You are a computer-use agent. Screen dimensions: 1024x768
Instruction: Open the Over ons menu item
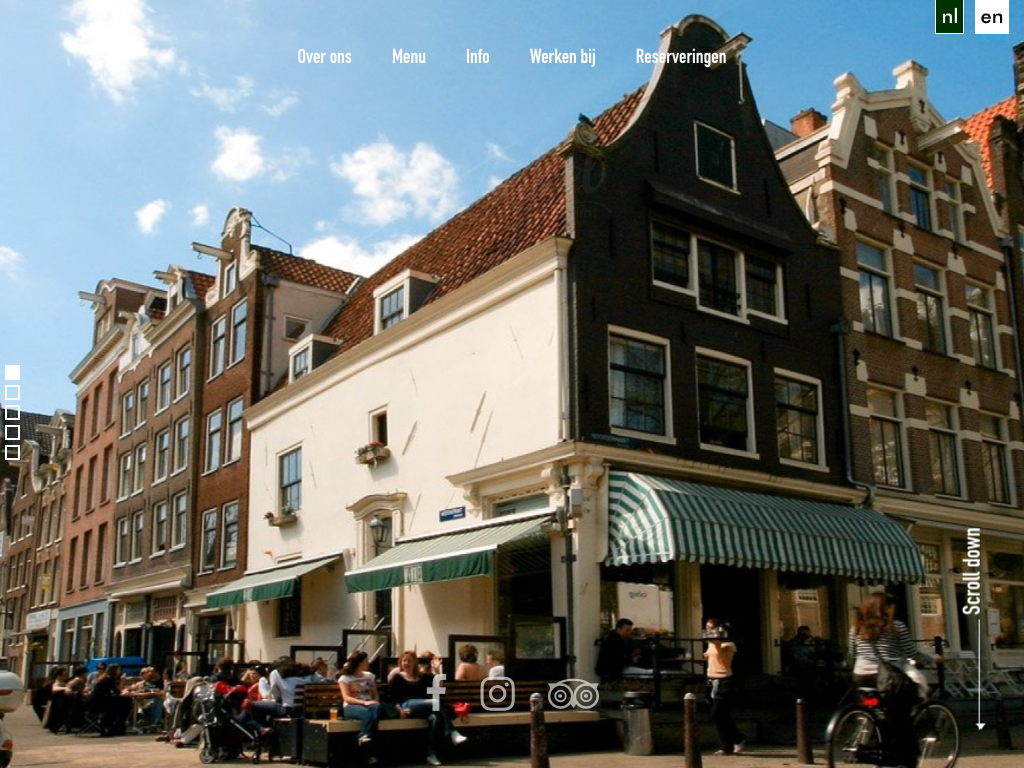(x=324, y=57)
